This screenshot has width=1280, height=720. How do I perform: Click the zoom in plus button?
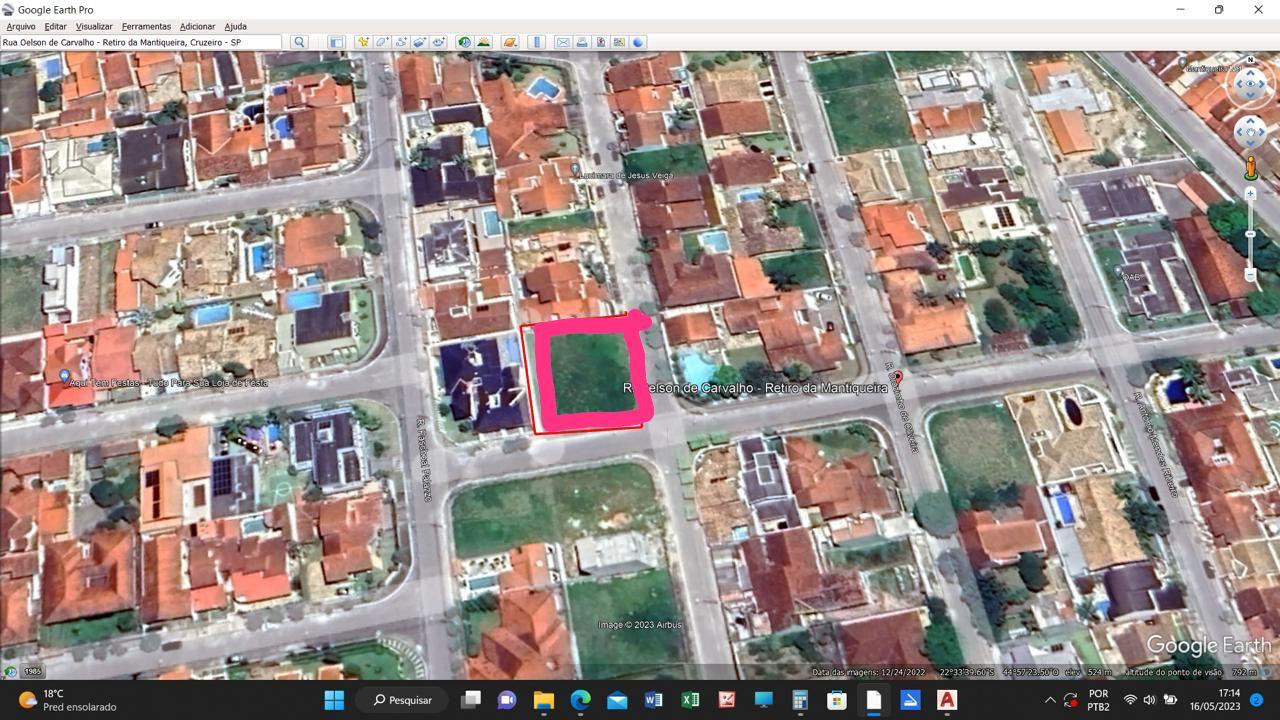click(1250, 194)
